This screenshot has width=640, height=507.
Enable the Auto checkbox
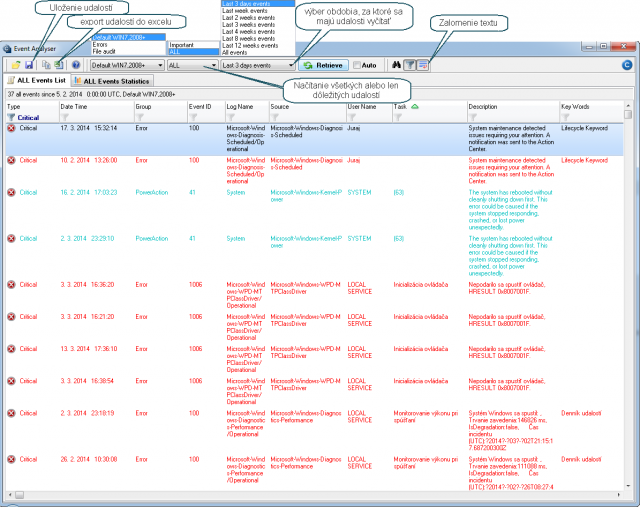pos(357,65)
